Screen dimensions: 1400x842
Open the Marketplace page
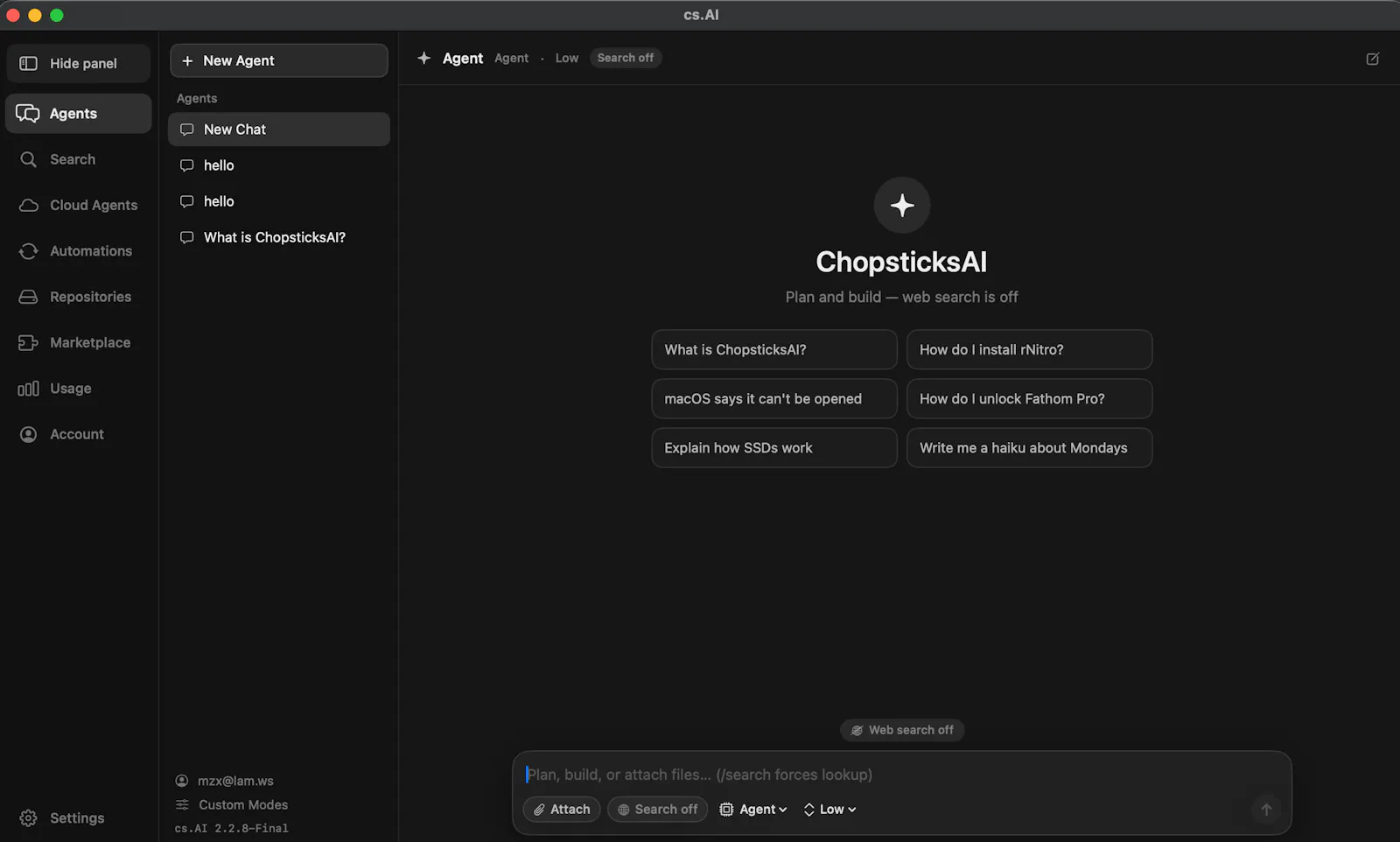pos(78,342)
